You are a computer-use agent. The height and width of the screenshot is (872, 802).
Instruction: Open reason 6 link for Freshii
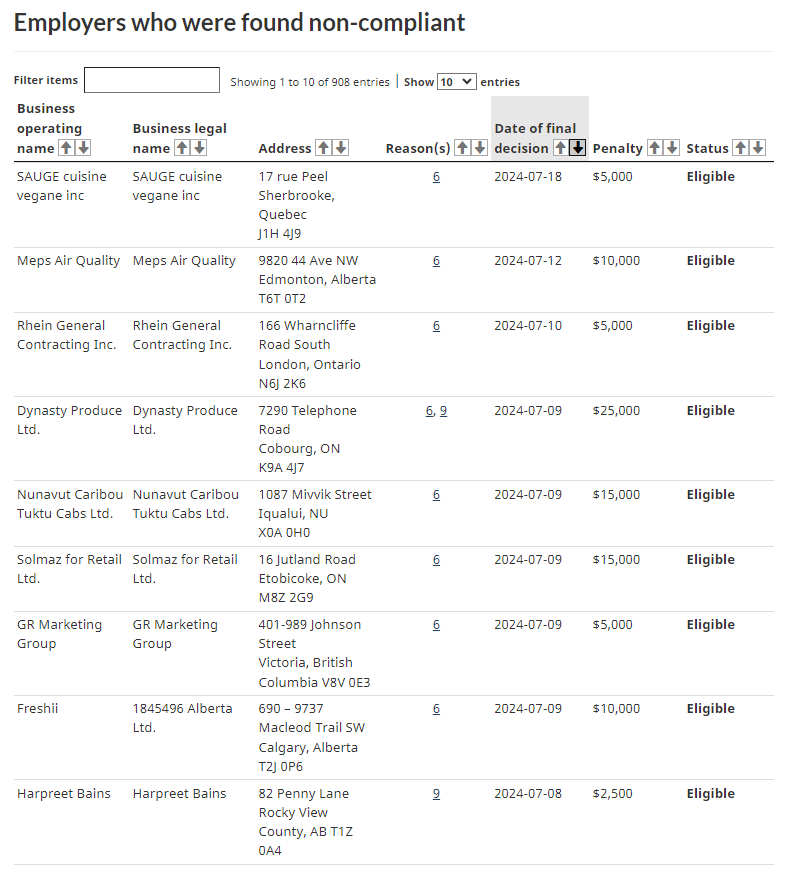pyautogui.click(x=436, y=709)
